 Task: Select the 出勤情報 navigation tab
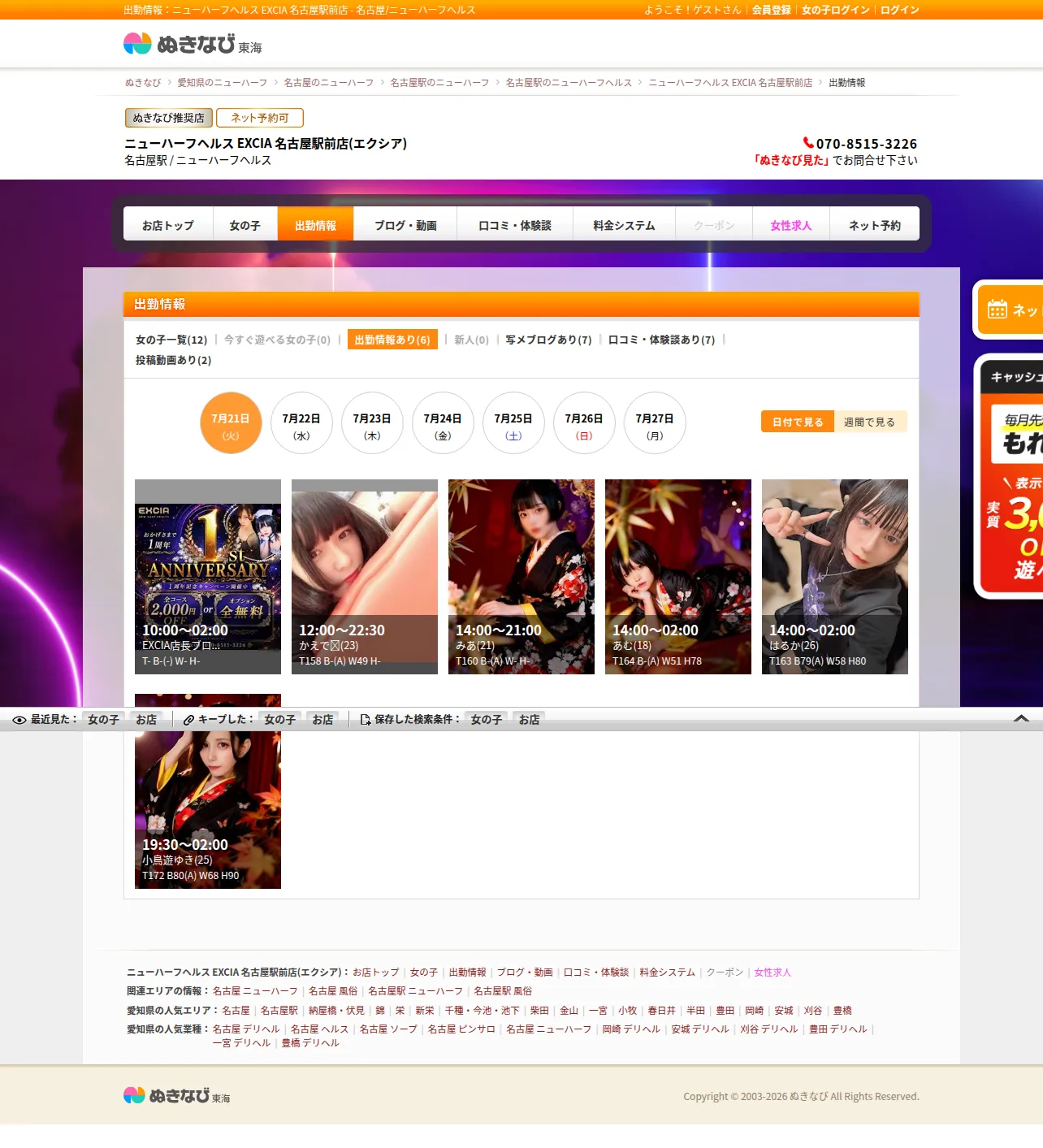pyautogui.click(x=315, y=225)
